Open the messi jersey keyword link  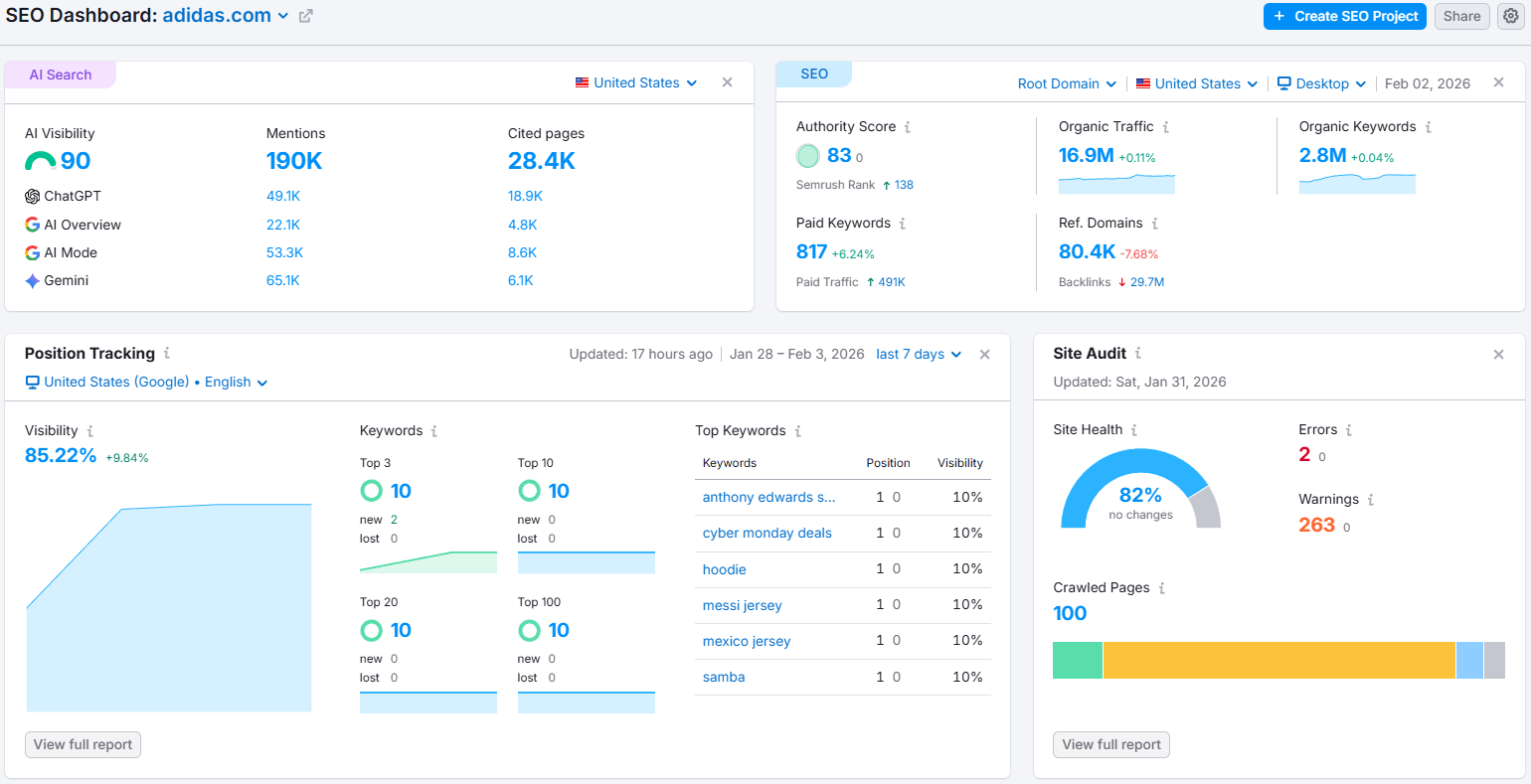[x=742, y=605]
